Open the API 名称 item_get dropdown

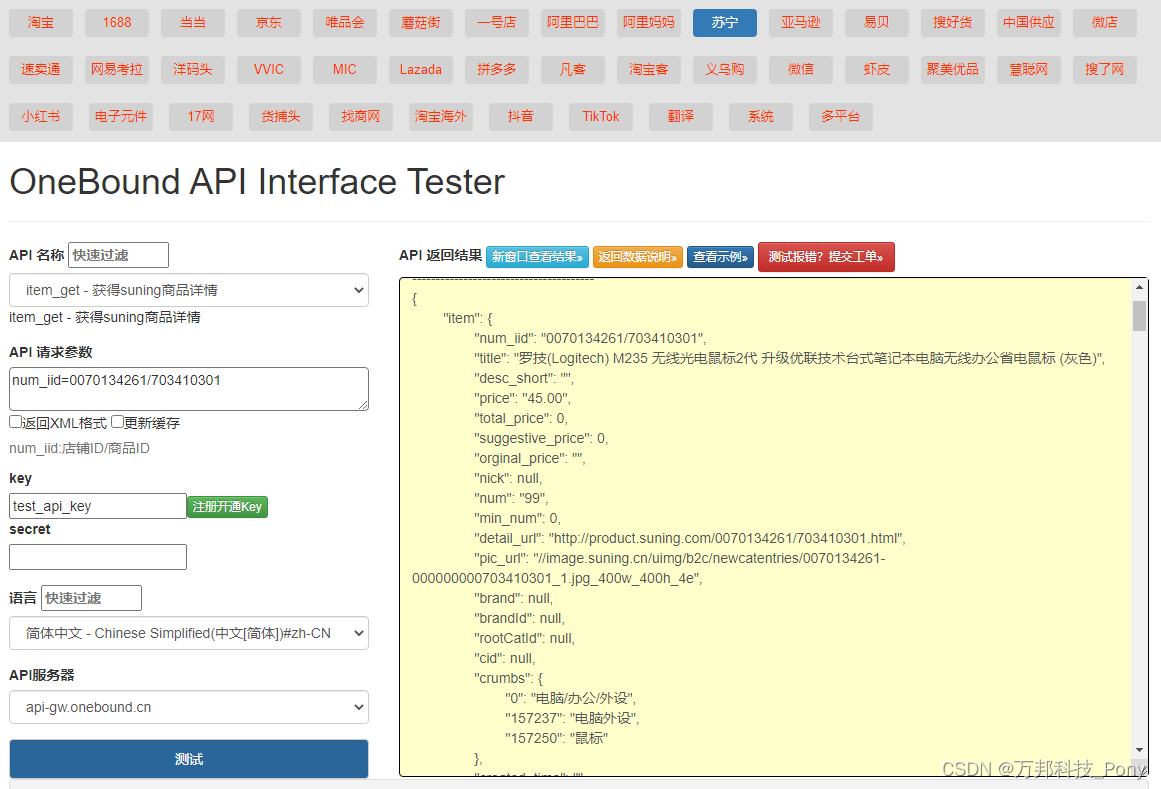(x=189, y=290)
